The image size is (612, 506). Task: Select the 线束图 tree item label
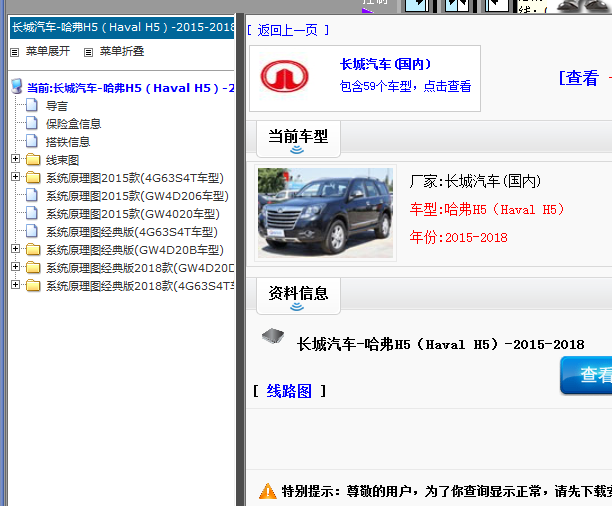click(62, 160)
